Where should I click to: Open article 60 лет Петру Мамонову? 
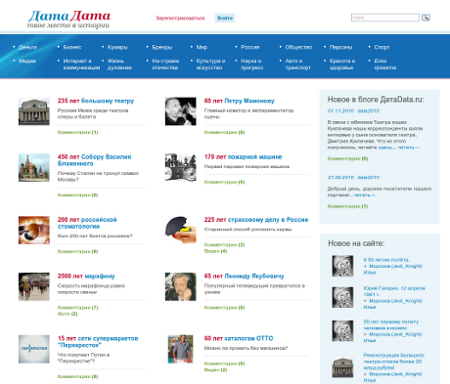(x=239, y=101)
